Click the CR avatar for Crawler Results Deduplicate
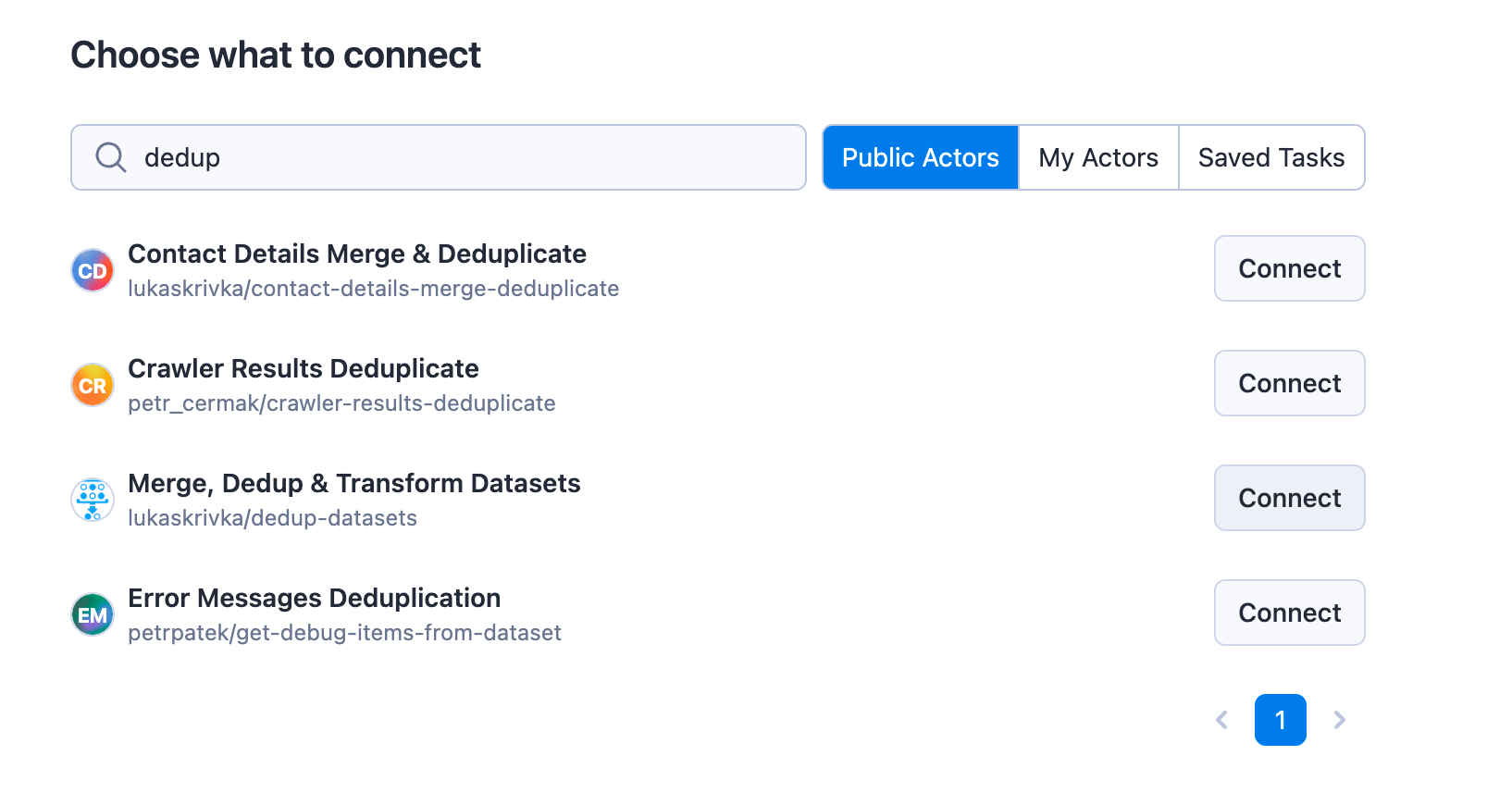The height and width of the screenshot is (805, 1512). pos(93,385)
